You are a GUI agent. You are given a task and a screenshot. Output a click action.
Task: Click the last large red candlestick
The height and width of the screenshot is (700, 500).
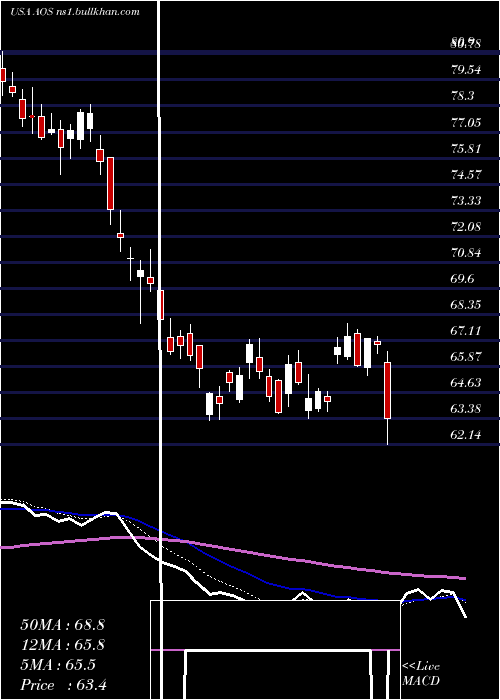point(388,391)
